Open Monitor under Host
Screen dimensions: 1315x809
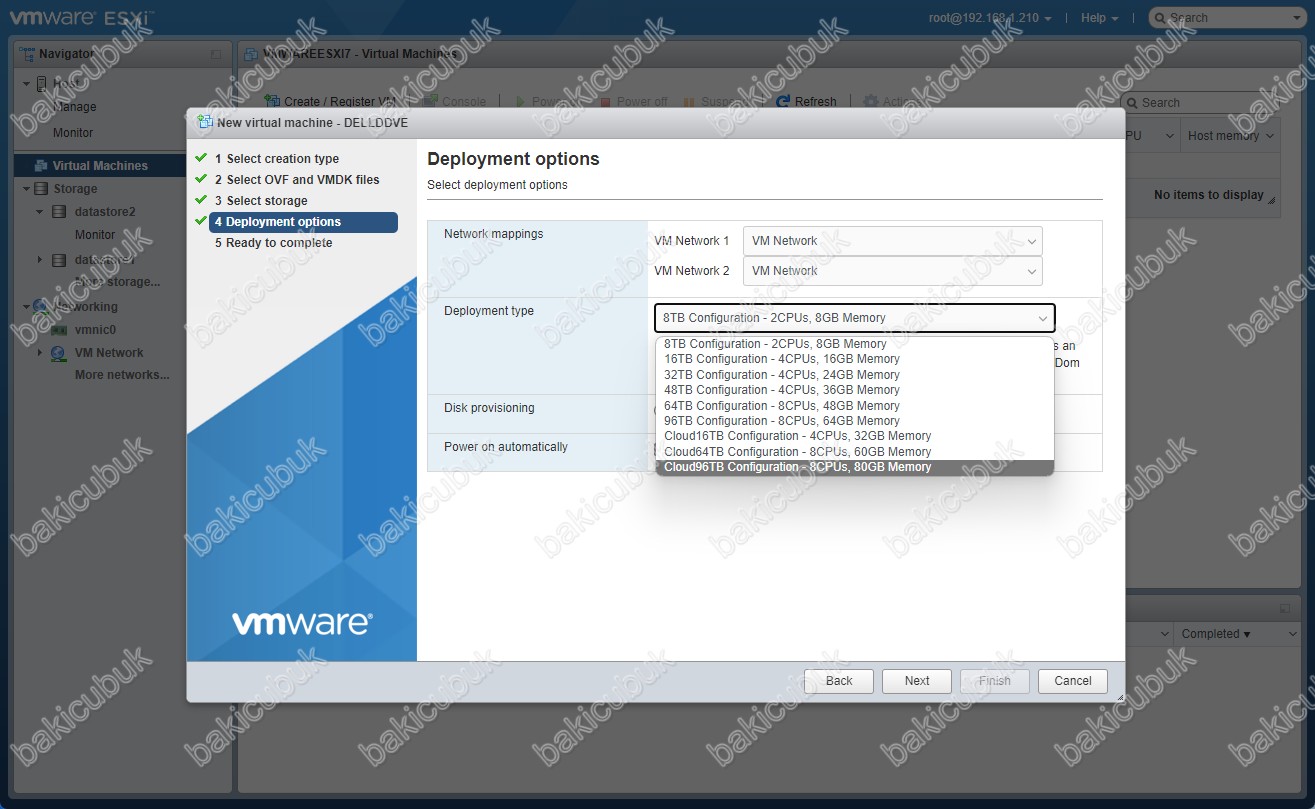point(73,133)
